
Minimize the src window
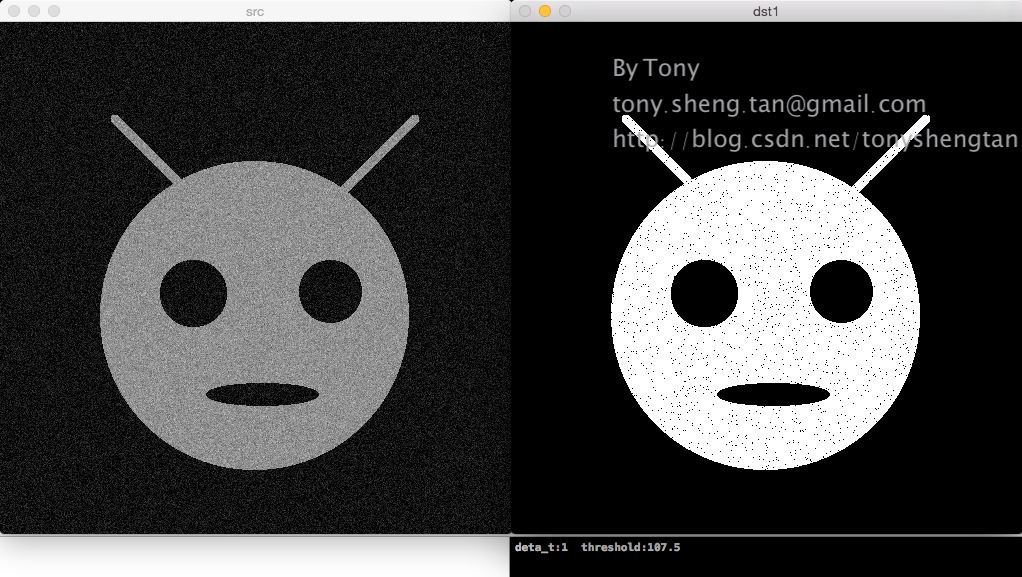(34, 11)
